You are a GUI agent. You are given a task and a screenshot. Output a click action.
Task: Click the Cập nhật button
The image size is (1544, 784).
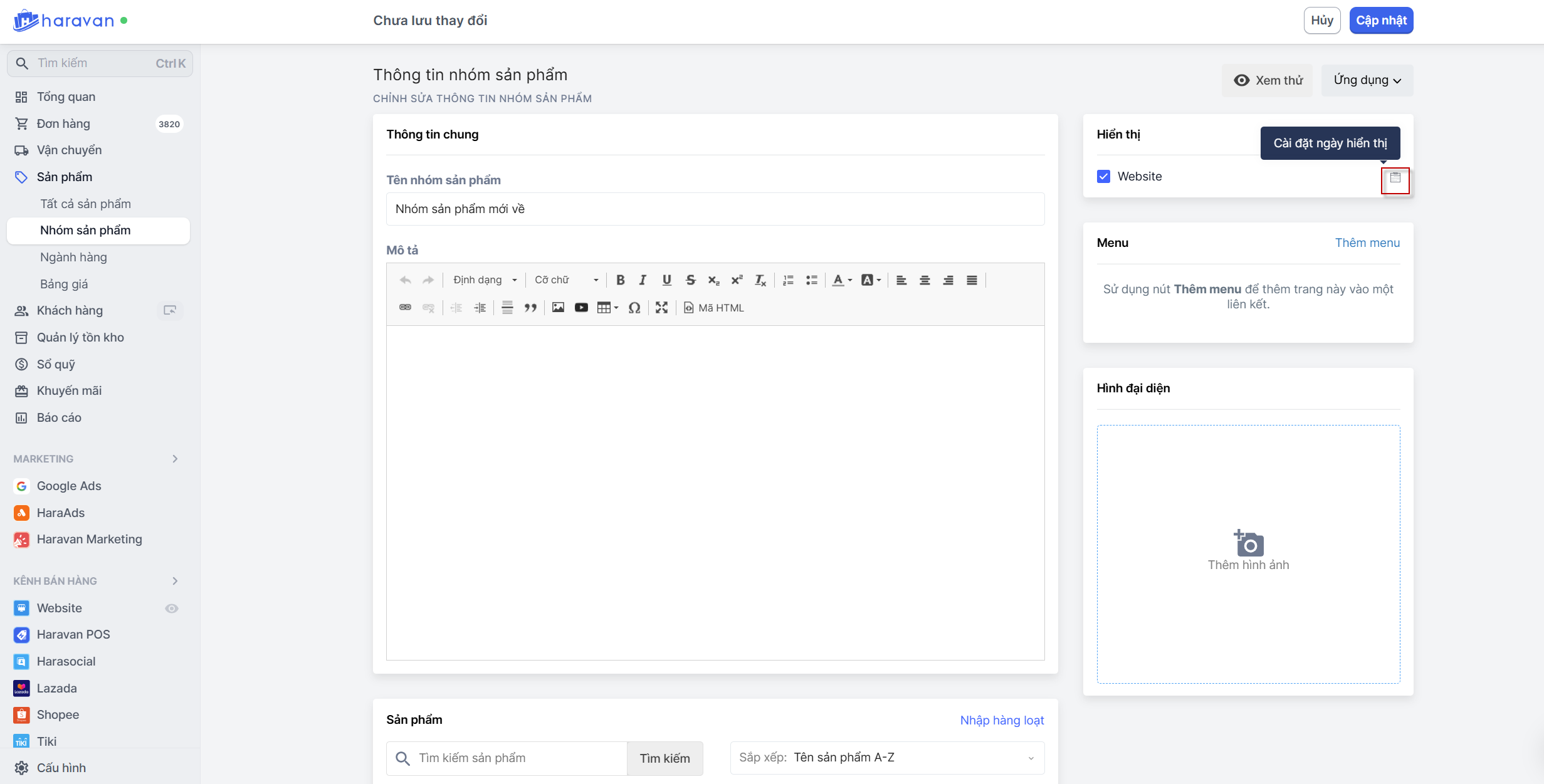coord(1380,21)
